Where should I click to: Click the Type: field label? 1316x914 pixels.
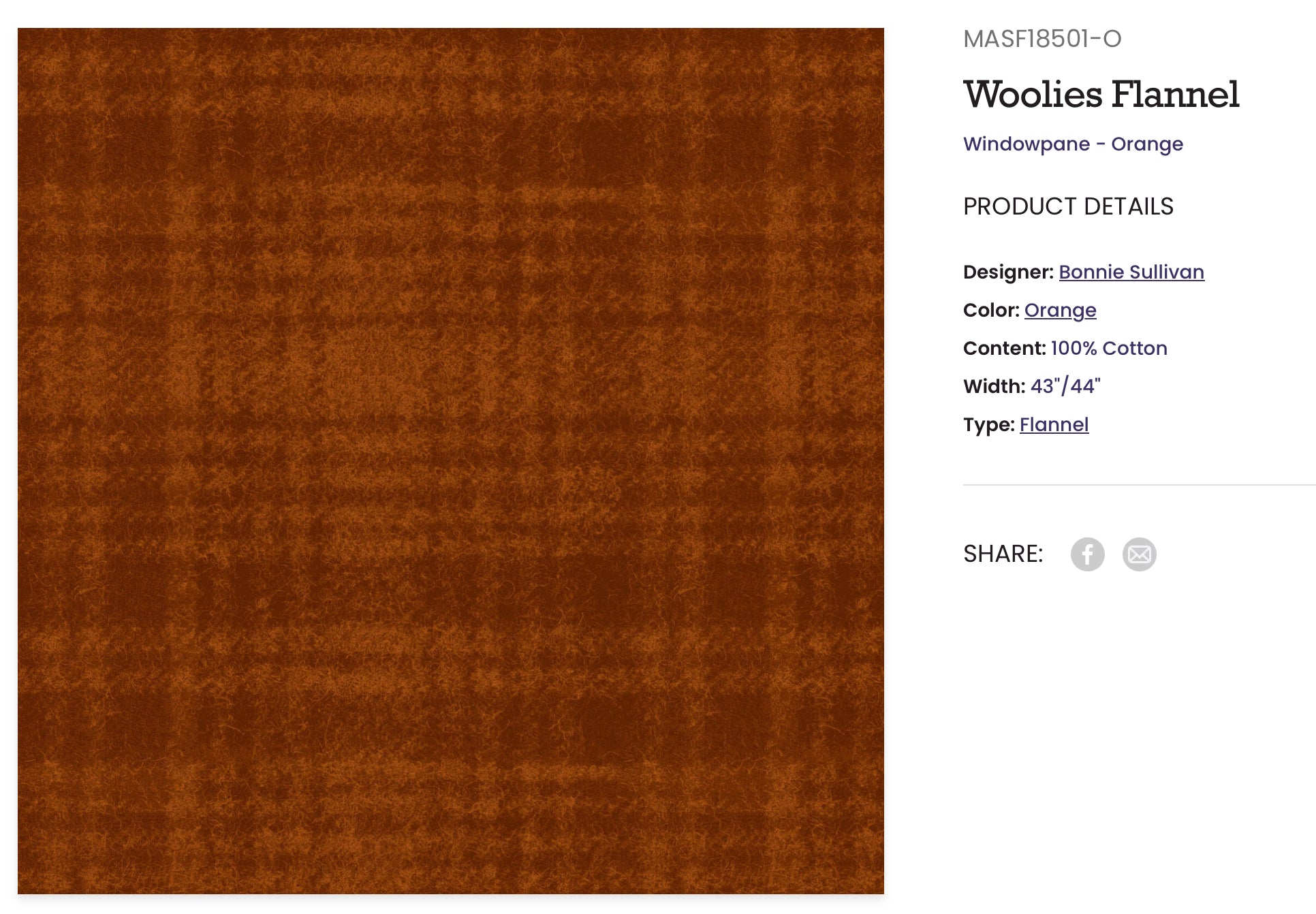[989, 424]
